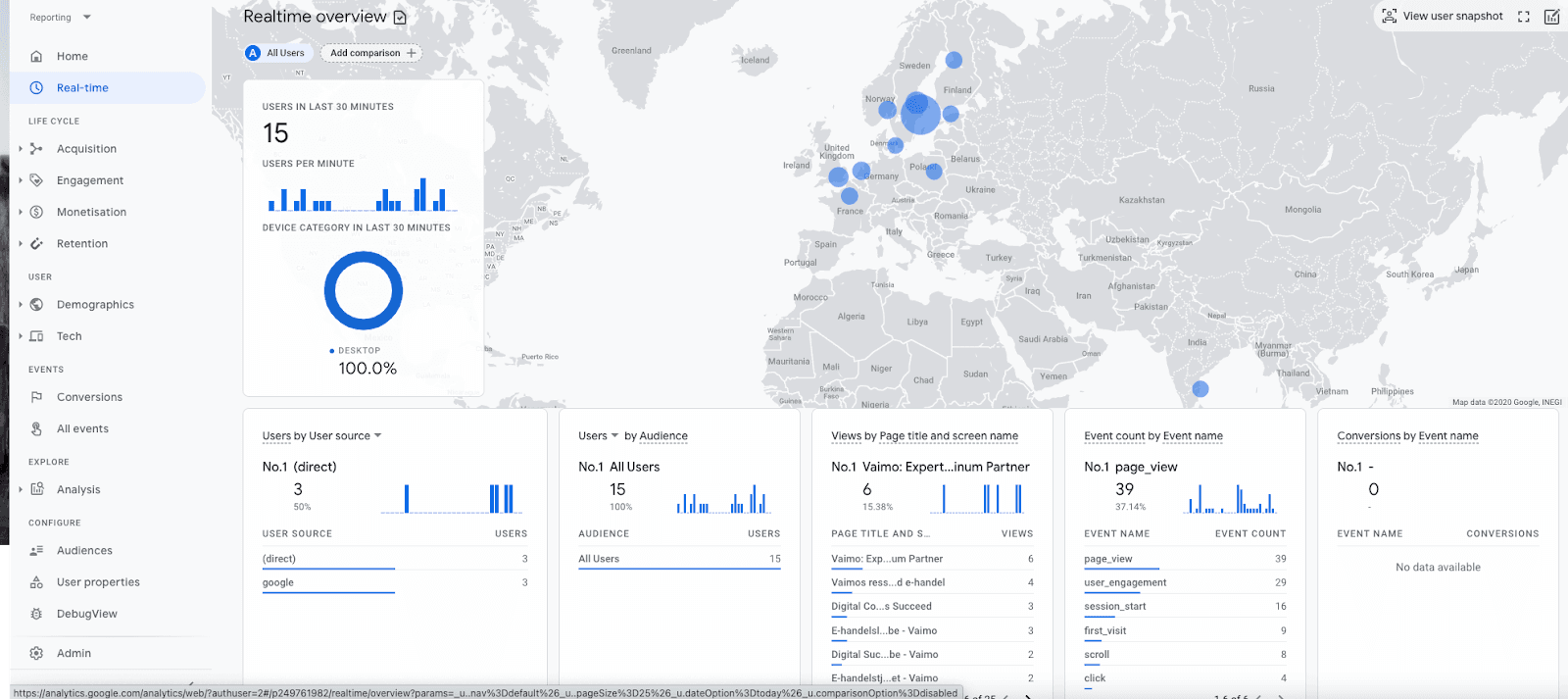This screenshot has height=699, width=1568.
Task: Click the Home icon in sidebar
Action: tap(36, 57)
